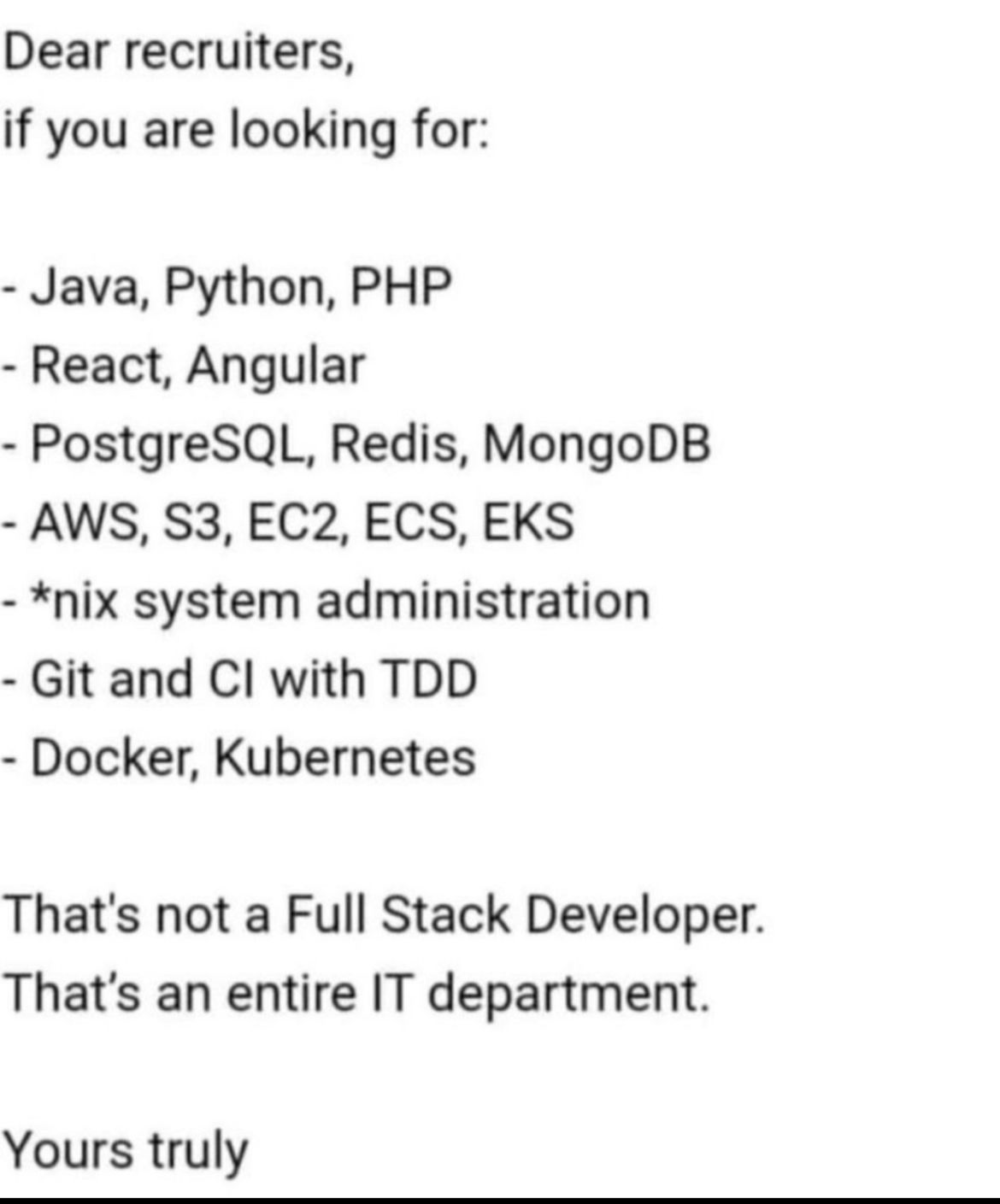Click the 'Dear recruiters,' greeting line
The image size is (1000, 1204).
(x=178, y=53)
